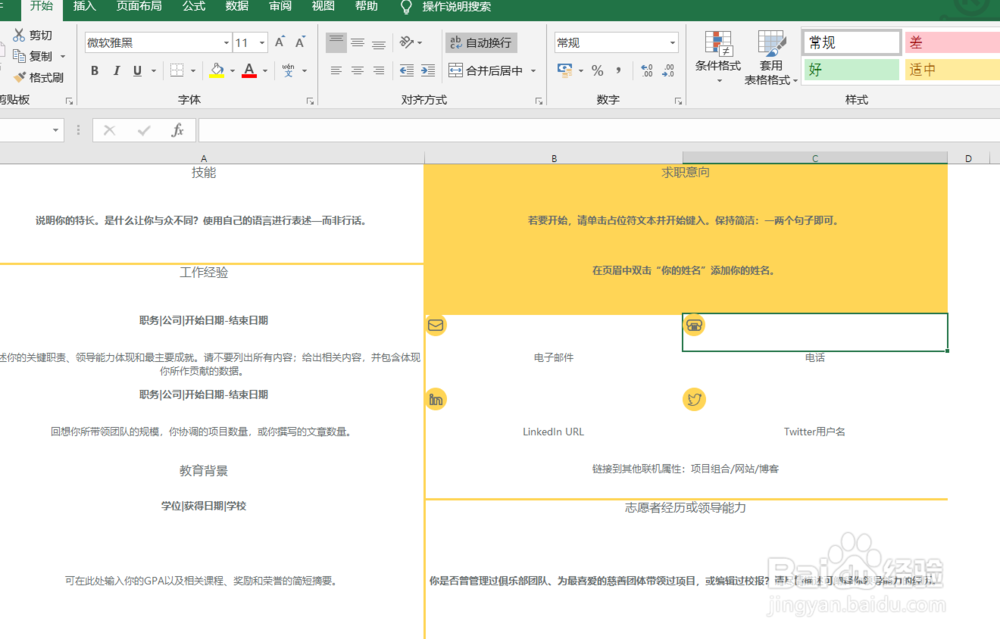Screen dimensions: 1000x639
Task: Open the font size dropdown
Action: [x=262, y=42]
